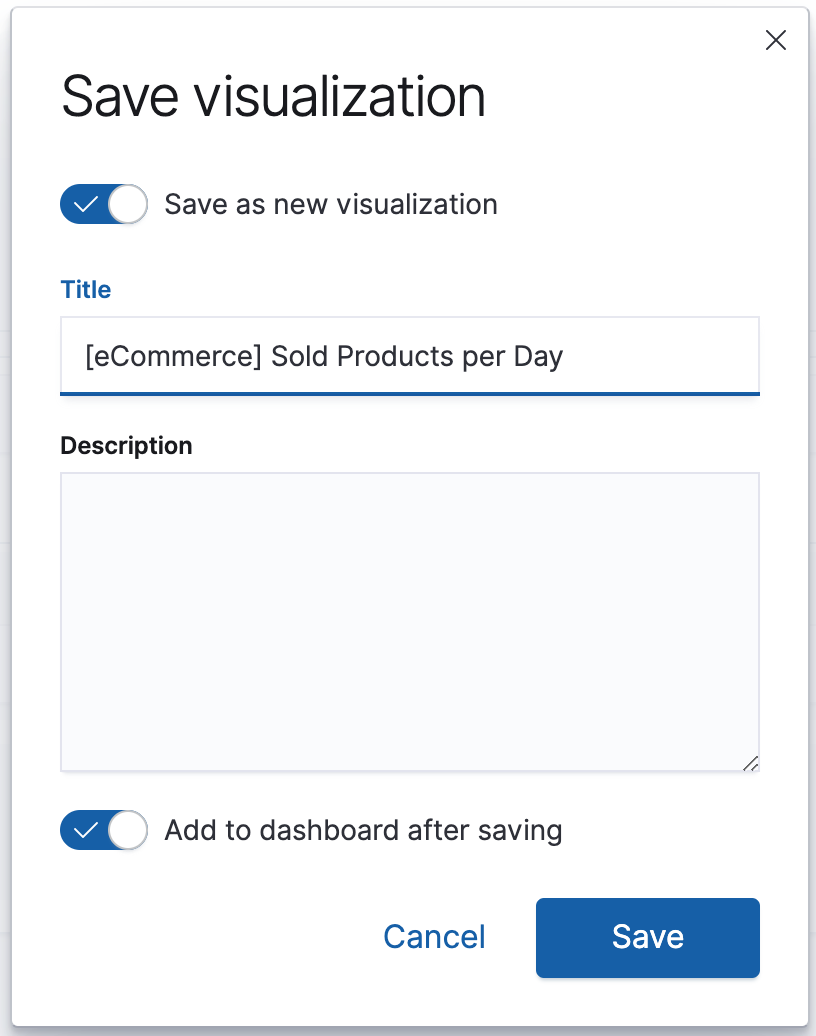Click the checkmark in the Save as new toggle

(86, 205)
